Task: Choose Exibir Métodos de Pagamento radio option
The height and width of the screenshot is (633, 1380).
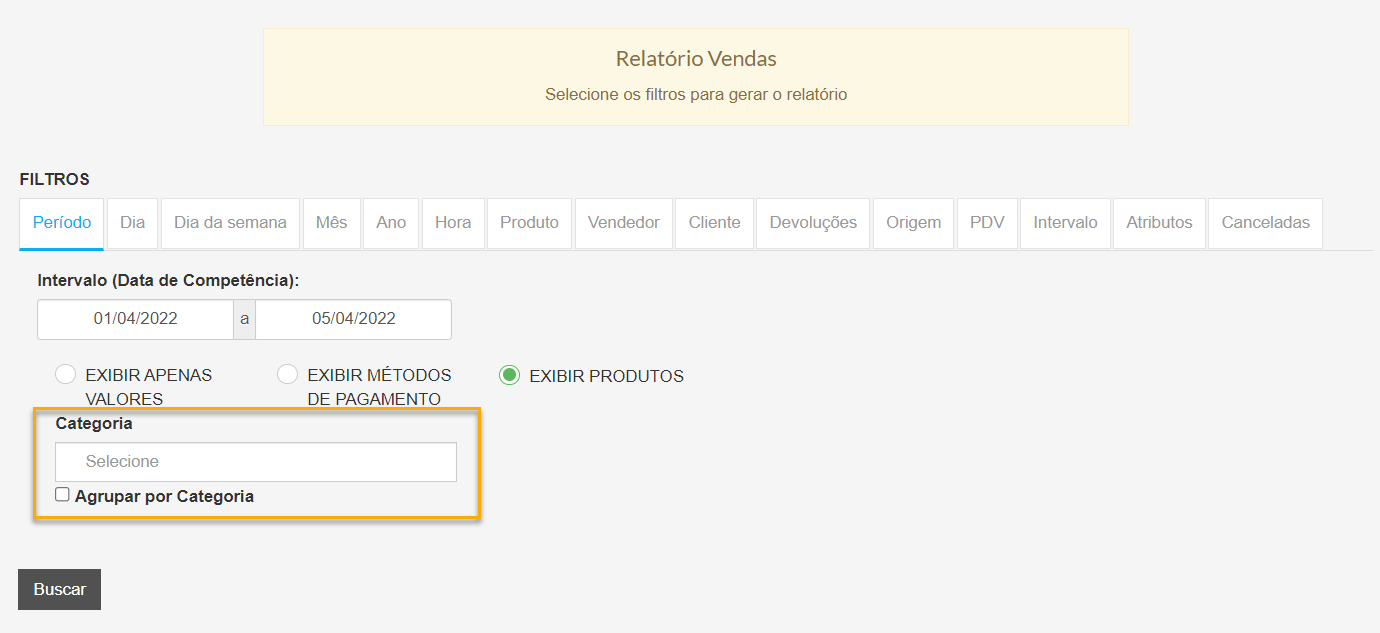Action: pos(288,375)
